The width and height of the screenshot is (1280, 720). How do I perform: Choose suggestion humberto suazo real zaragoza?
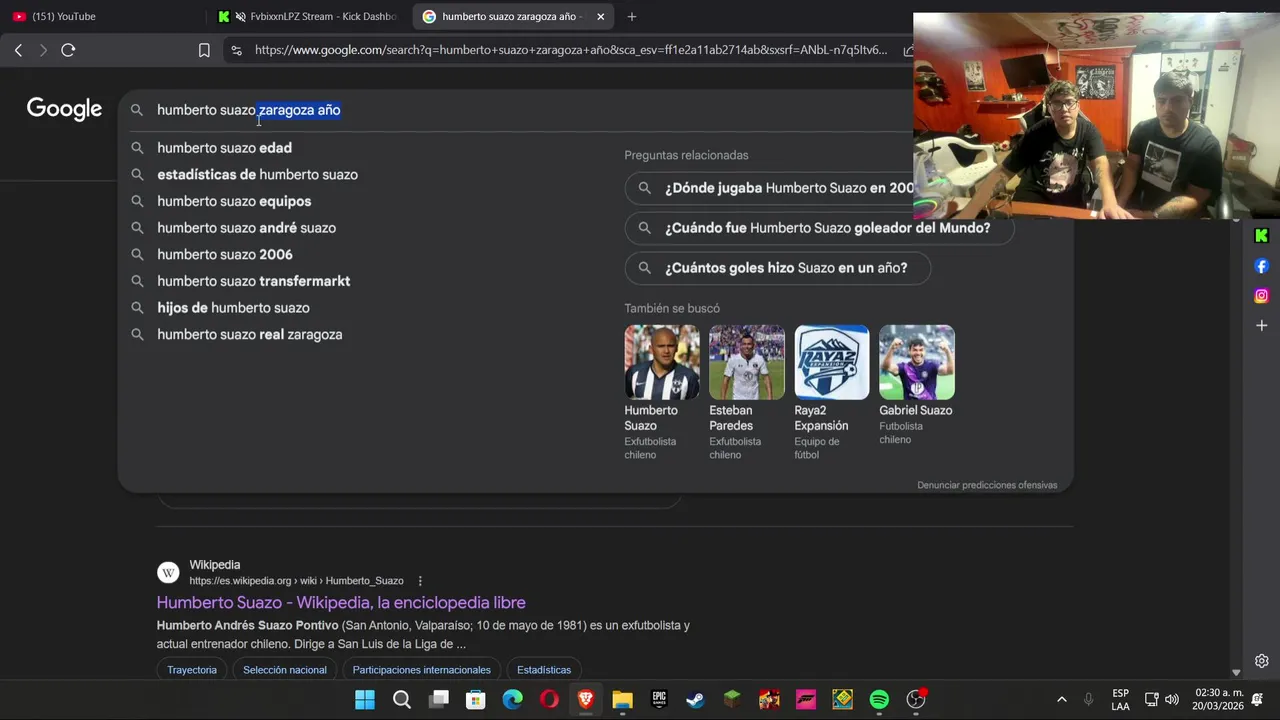click(250, 334)
